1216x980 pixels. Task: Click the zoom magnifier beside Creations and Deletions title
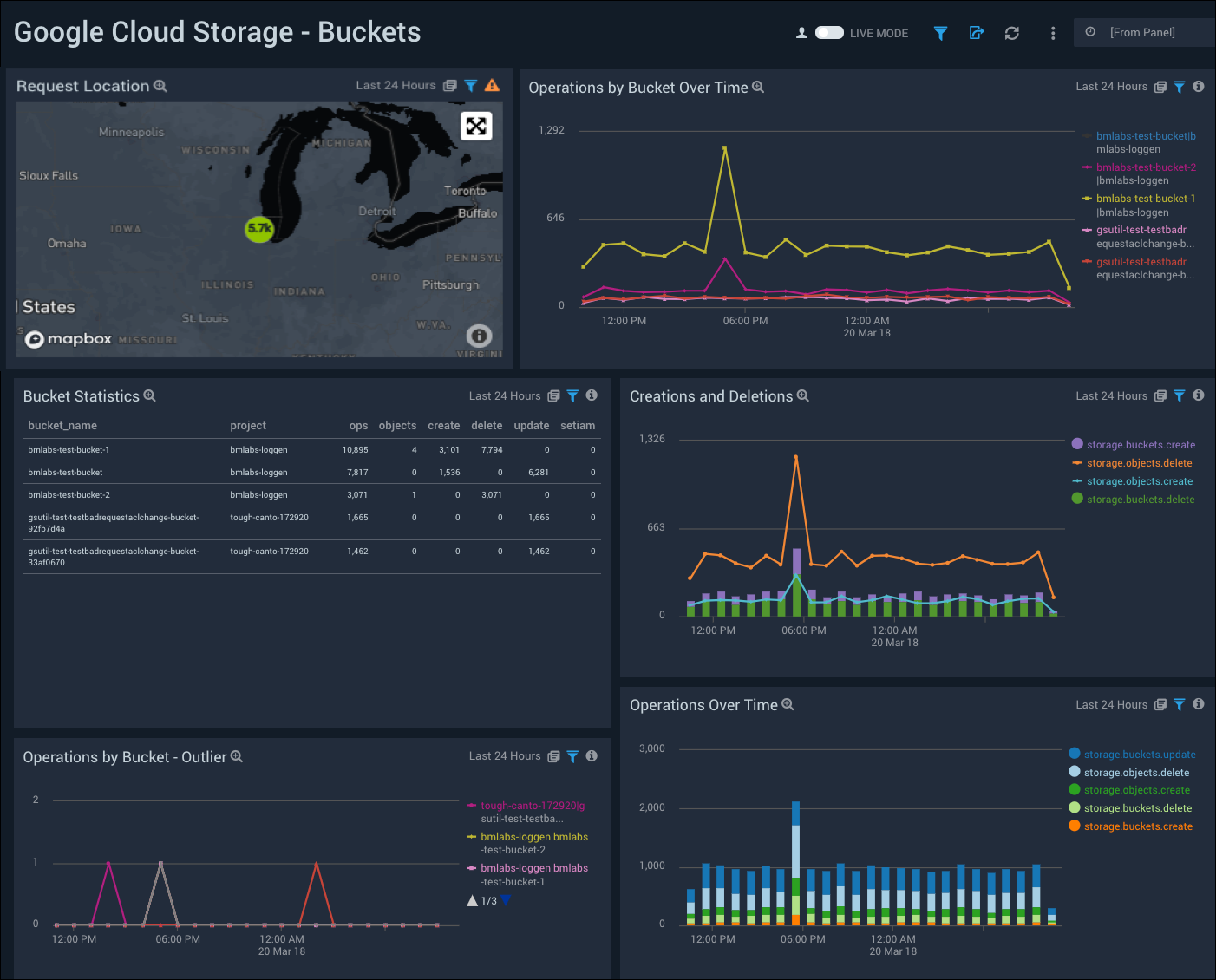(802, 396)
